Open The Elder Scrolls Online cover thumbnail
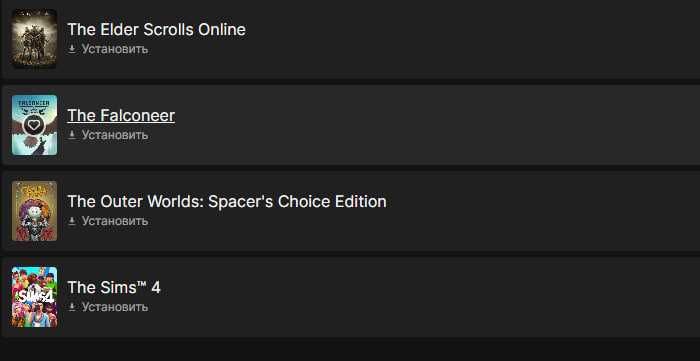This screenshot has height=361, width=700. (x=34, y=38)
